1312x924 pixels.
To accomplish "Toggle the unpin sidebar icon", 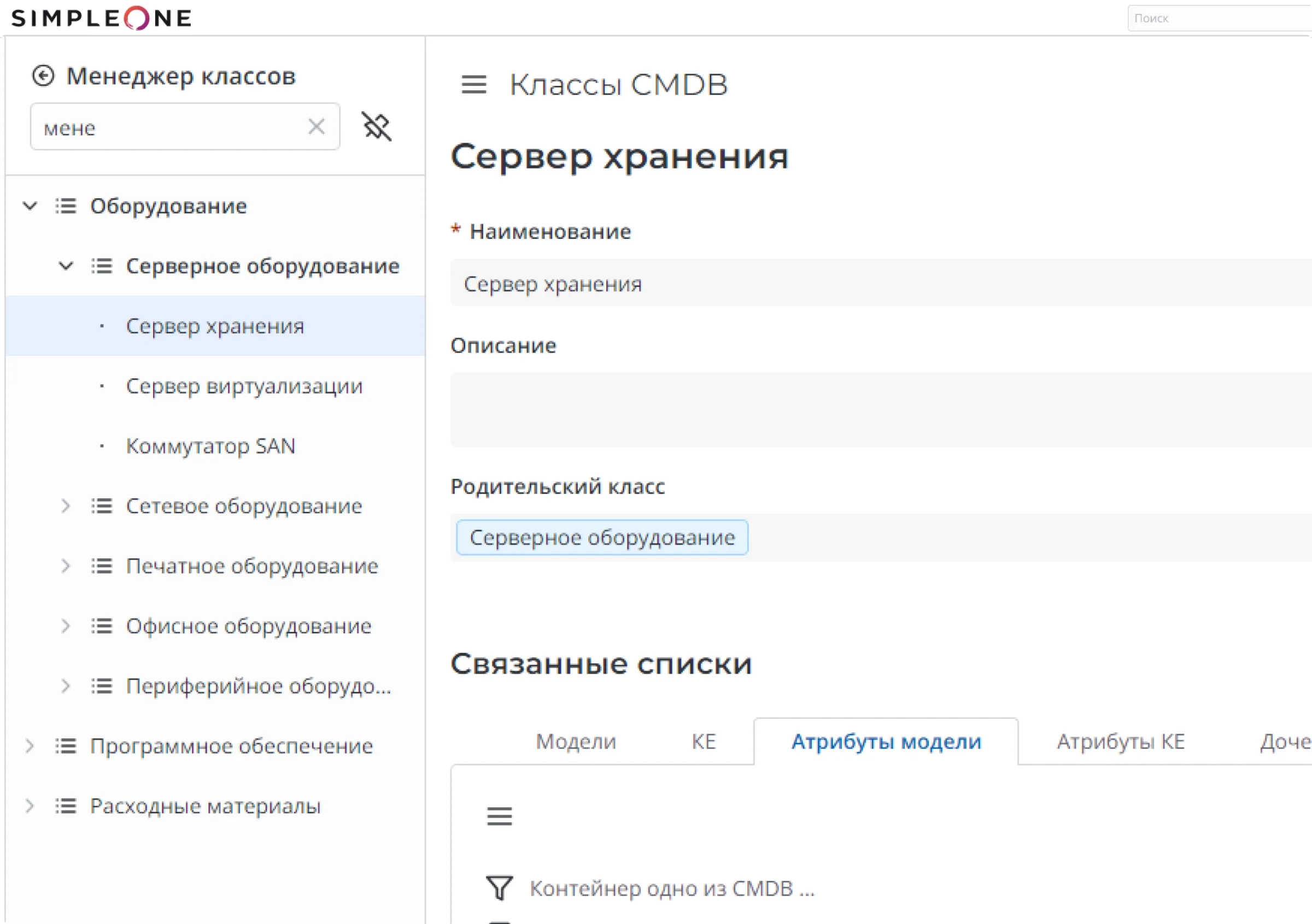I will [377, 126].
